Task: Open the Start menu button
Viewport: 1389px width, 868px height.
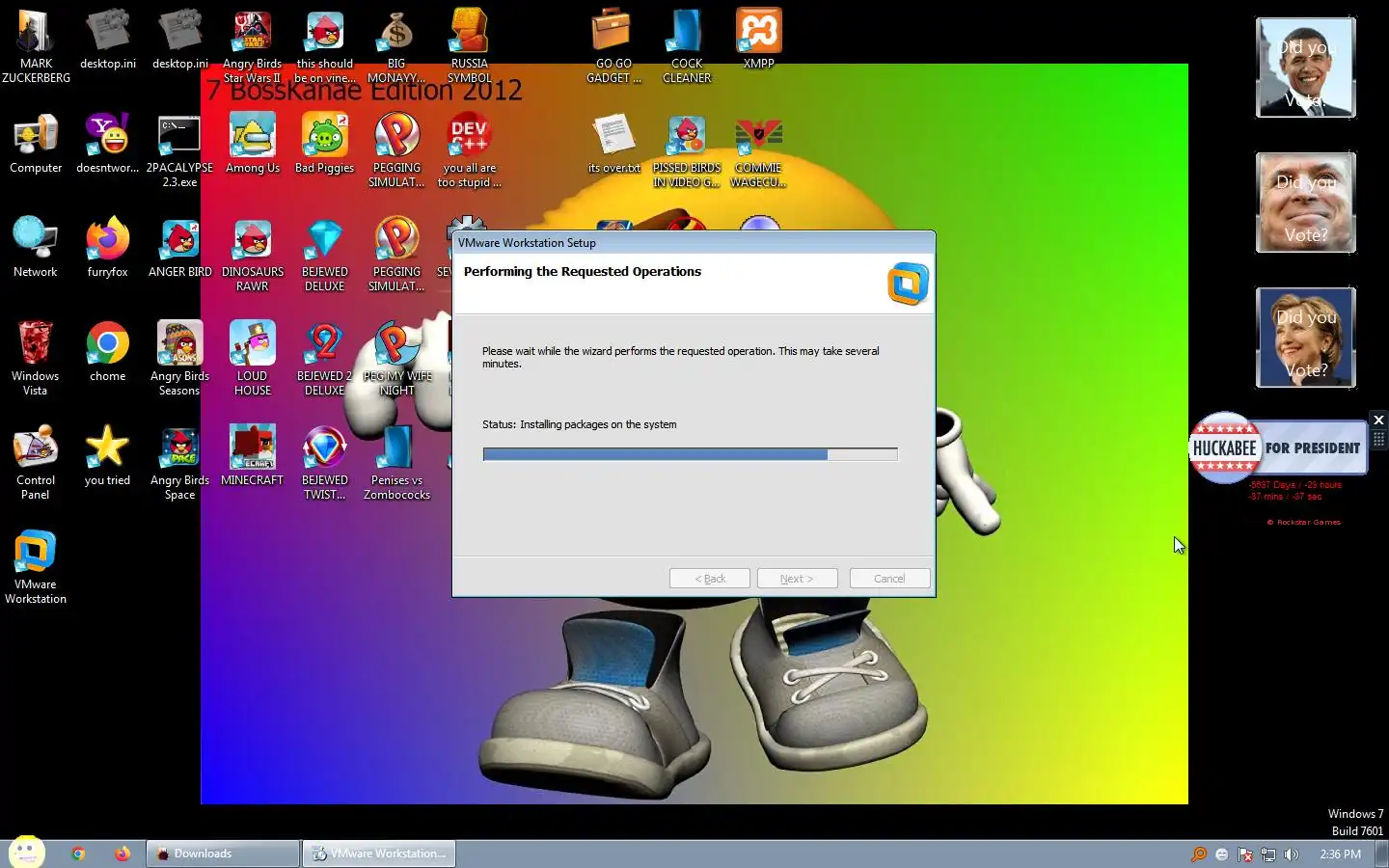Action: pyautogui.click(x=26, y=853)
